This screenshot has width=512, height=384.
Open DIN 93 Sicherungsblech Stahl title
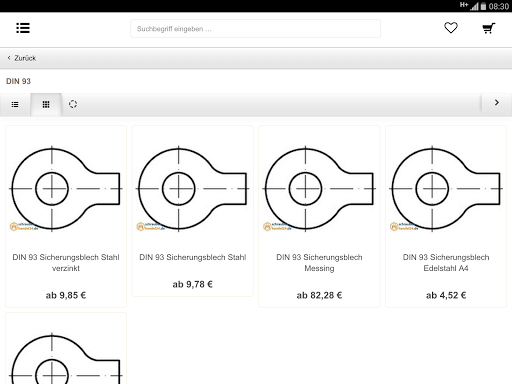tap(193, 257)
